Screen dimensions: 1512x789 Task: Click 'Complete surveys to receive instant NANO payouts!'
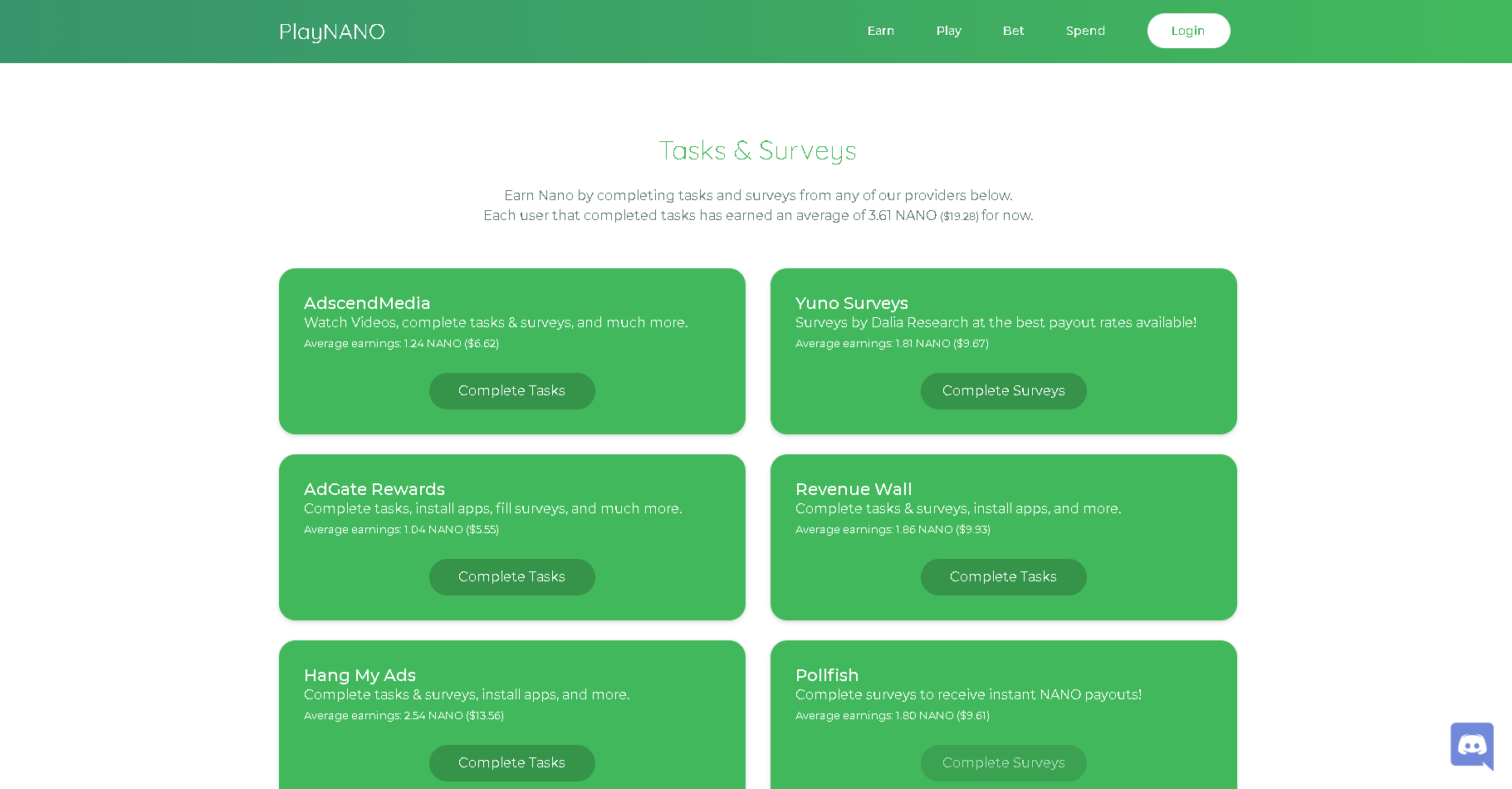point(968,695)
